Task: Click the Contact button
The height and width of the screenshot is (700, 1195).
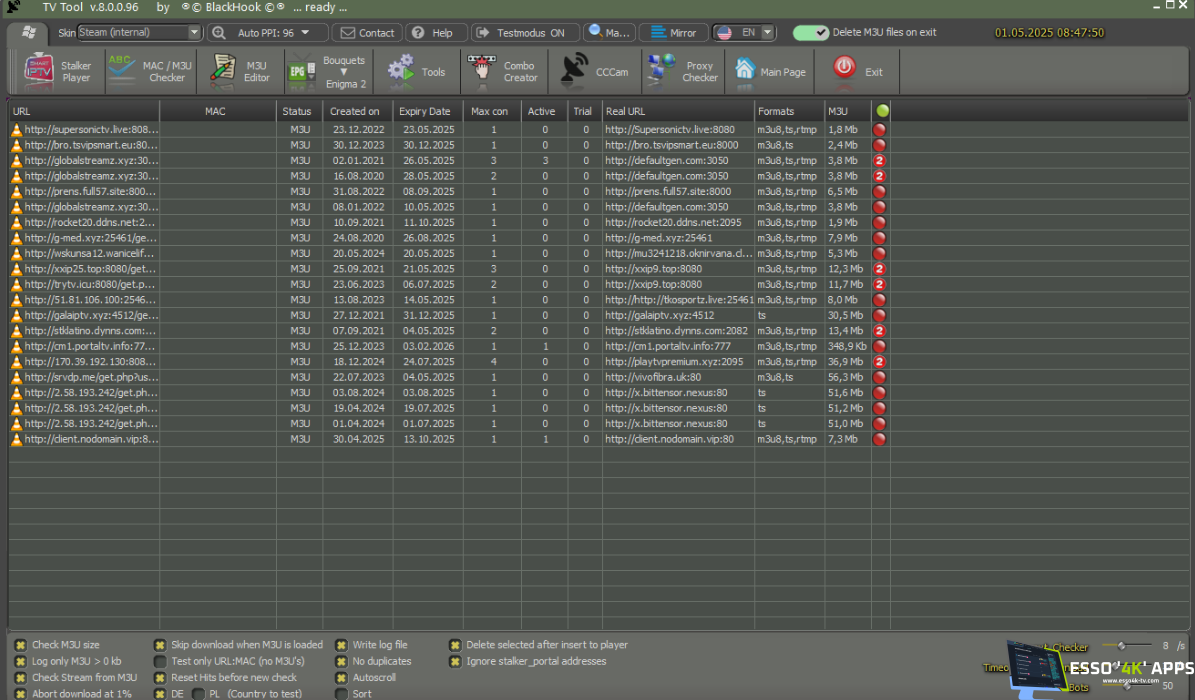Action: pyautogui.click(x=367, y=33)
